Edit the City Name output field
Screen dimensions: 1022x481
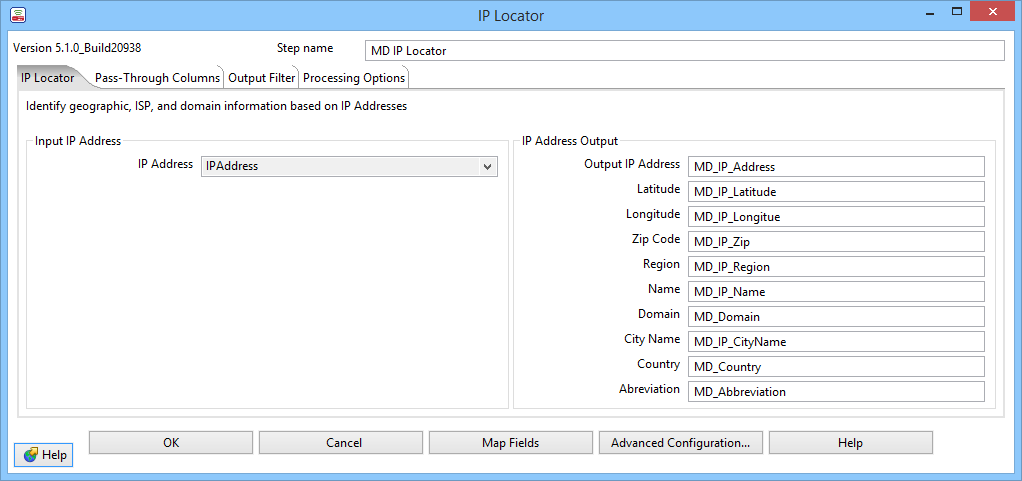point(836,342)
